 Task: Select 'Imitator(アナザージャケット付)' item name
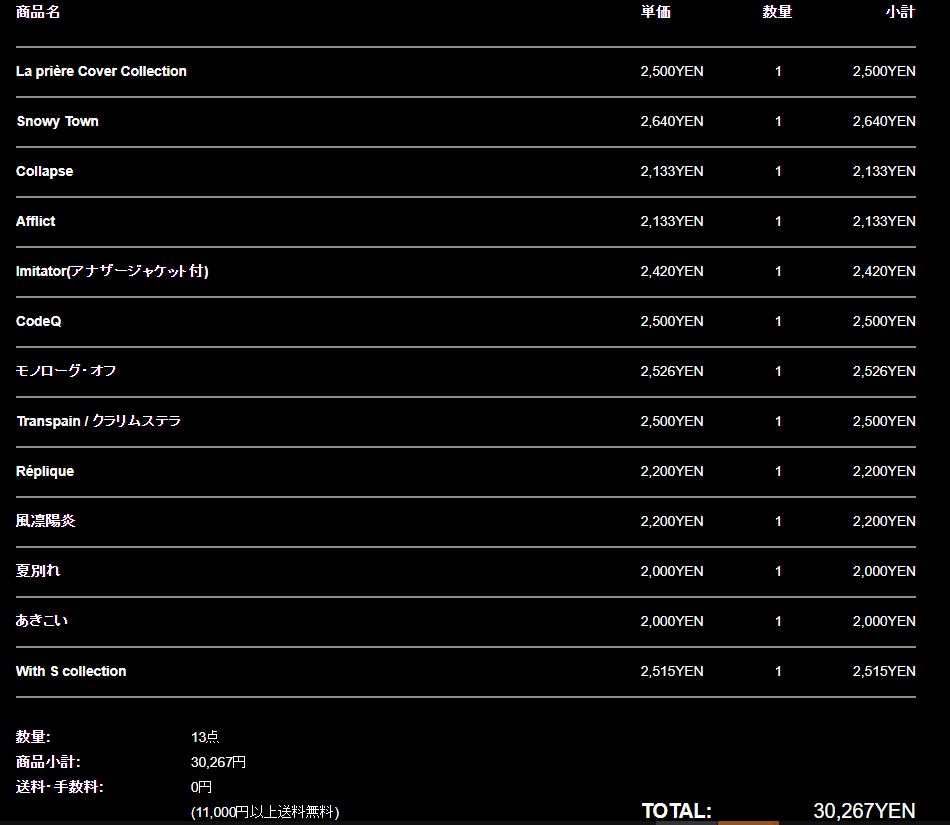112,271
